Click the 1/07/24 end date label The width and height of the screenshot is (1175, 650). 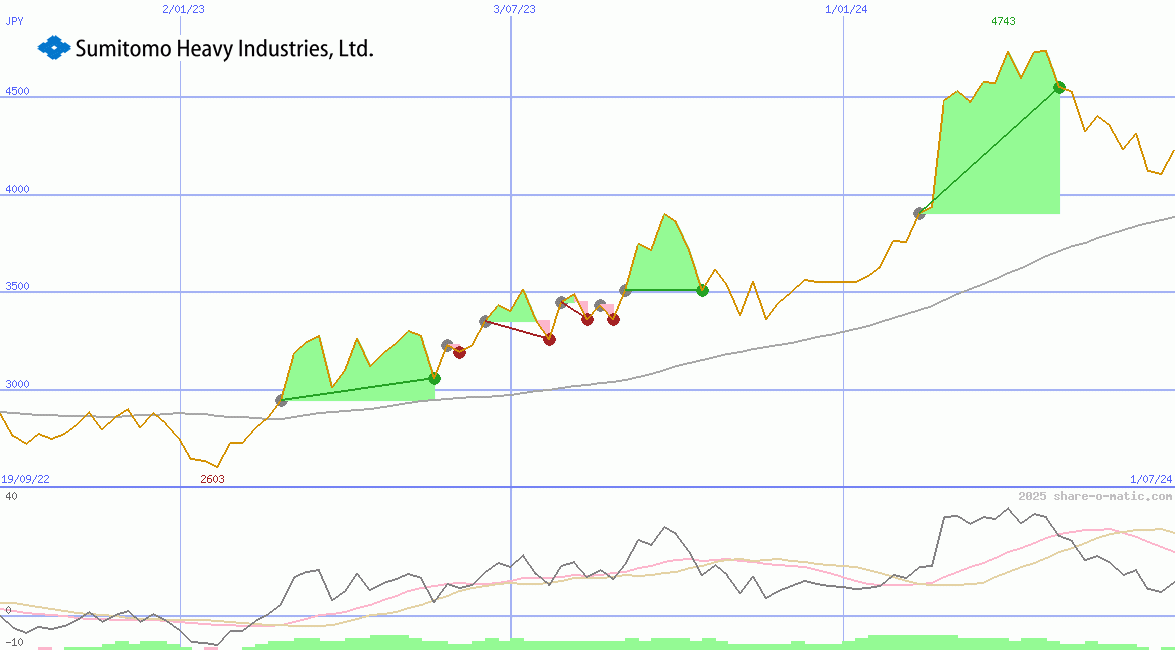[x=1151, y=479]
